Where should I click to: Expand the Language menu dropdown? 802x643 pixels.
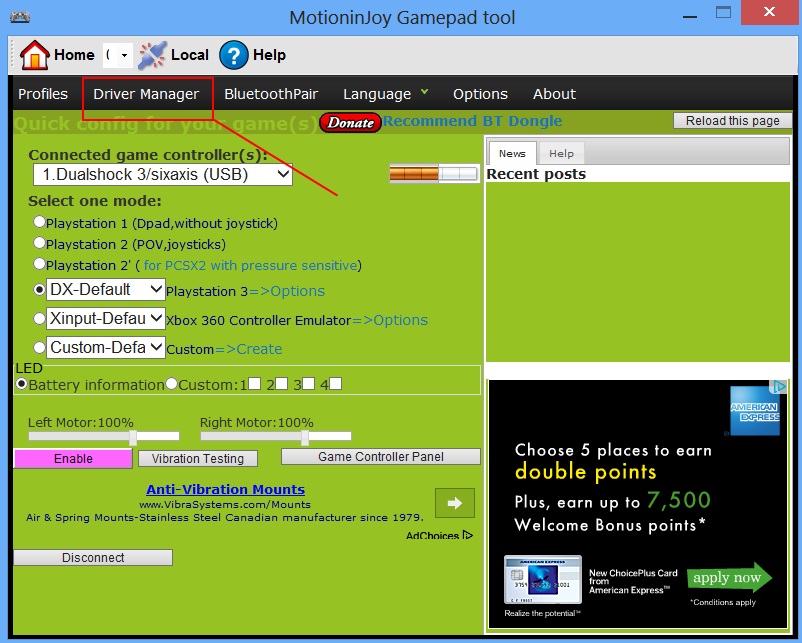click(x=385, y=94)
